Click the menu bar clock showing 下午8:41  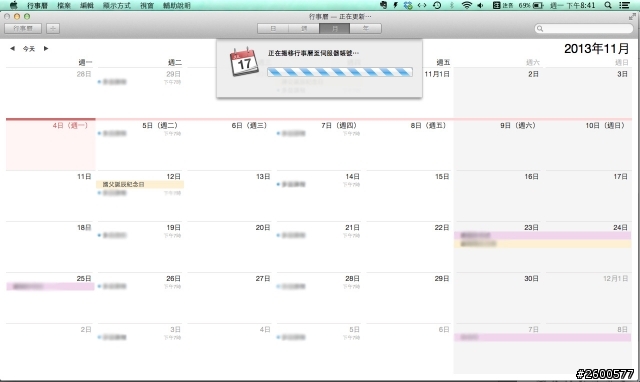click(573, 5)
